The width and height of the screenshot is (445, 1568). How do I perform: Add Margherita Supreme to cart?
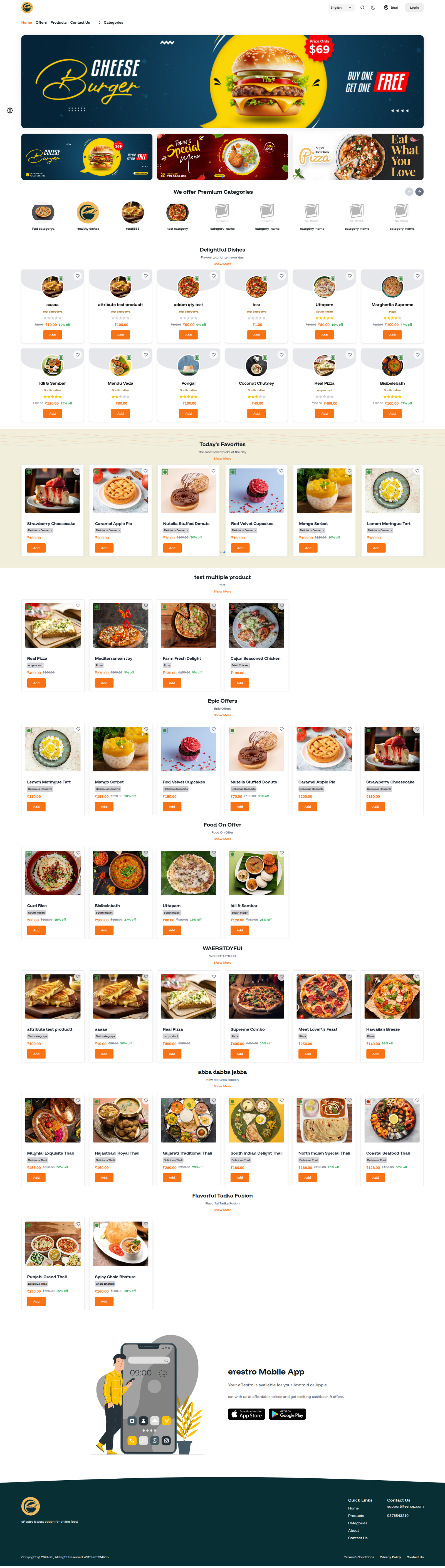click(392, 335)
